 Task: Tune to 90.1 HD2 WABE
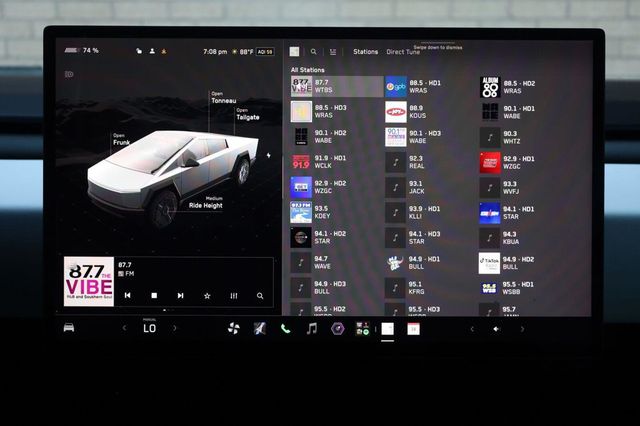coord(337,137)
